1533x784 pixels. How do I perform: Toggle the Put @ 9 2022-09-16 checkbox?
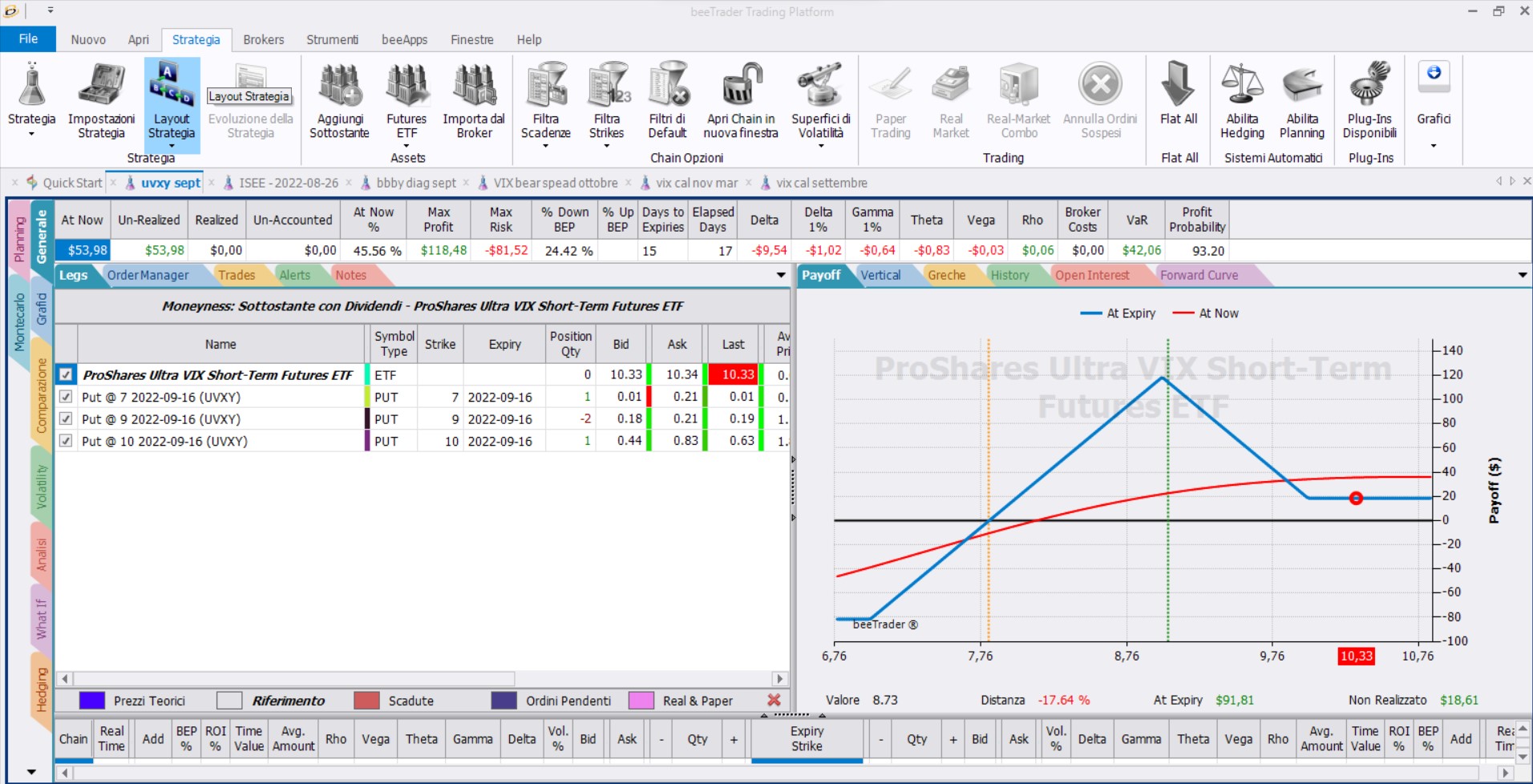pyautogui.click(x=66, y=418)
